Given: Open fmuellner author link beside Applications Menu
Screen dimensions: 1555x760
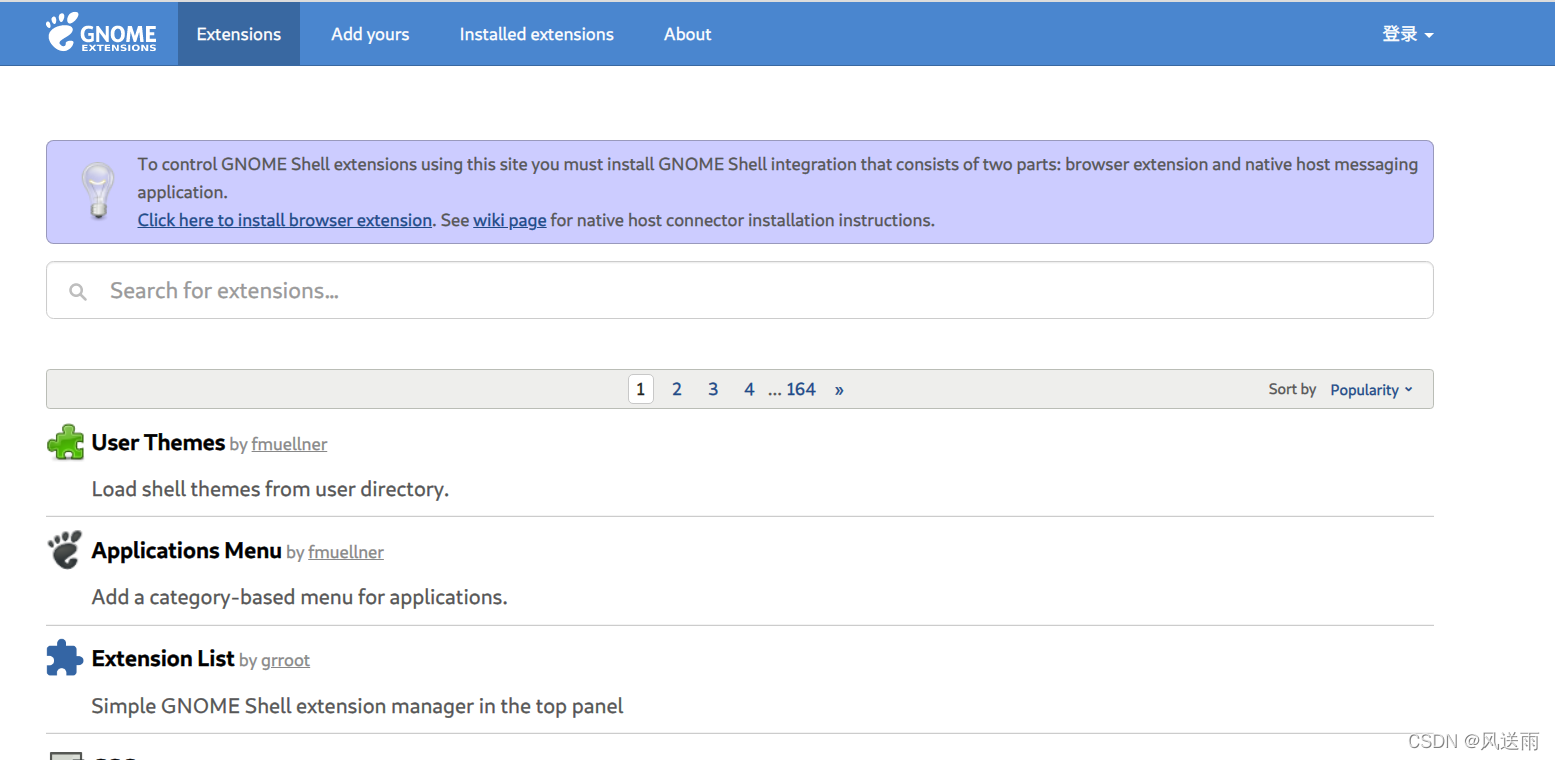Looking at the screenshot, I should click(x=346, y=552).
